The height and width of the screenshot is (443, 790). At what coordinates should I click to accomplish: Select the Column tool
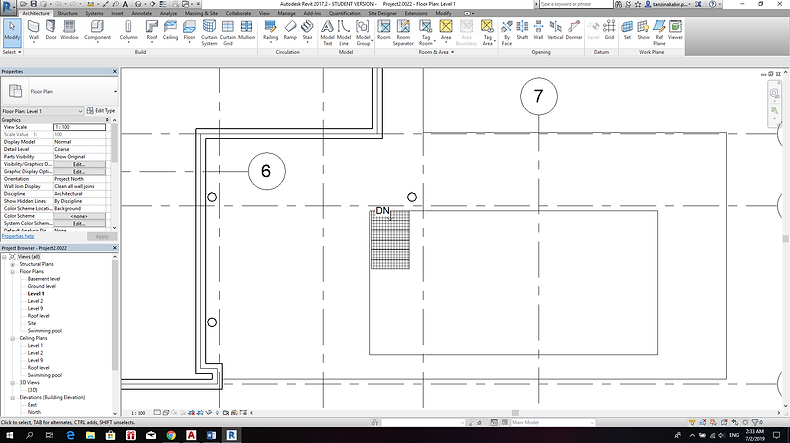128,30
